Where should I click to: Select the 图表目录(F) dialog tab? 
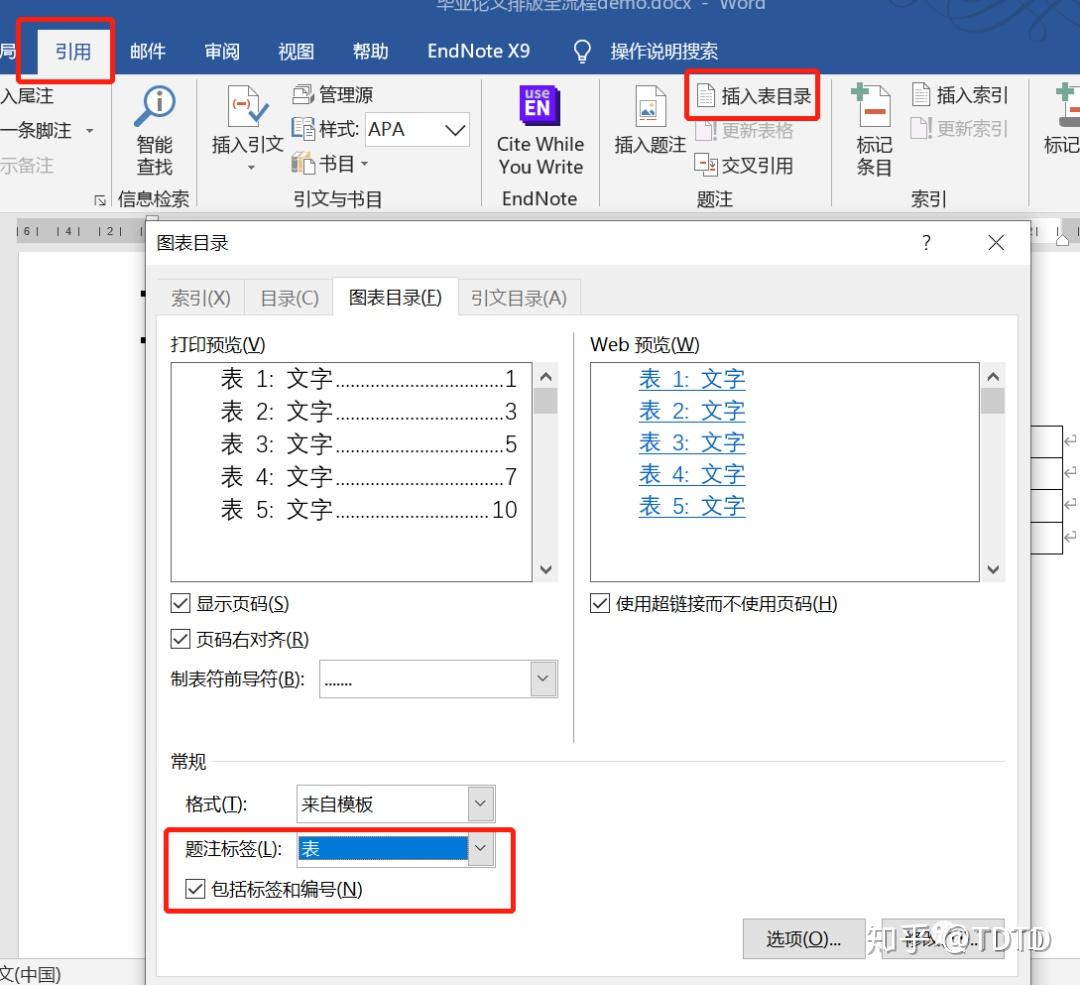click(395, 298)
